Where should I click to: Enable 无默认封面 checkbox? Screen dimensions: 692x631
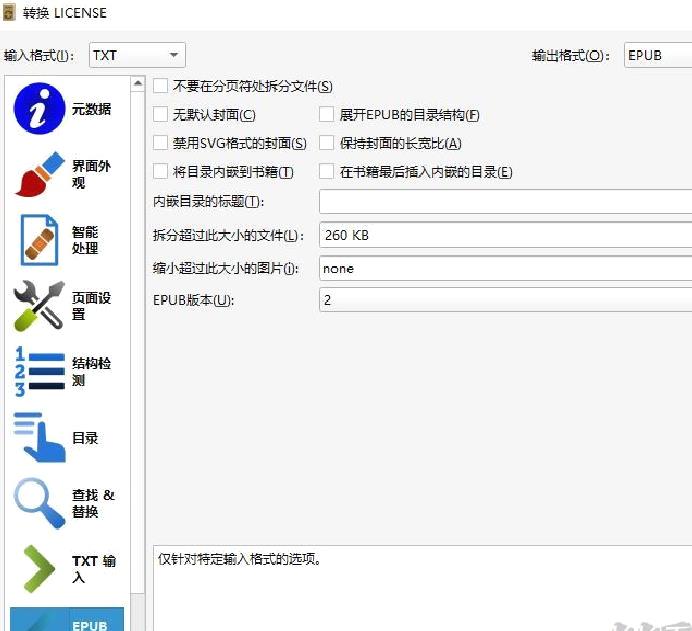160,114
